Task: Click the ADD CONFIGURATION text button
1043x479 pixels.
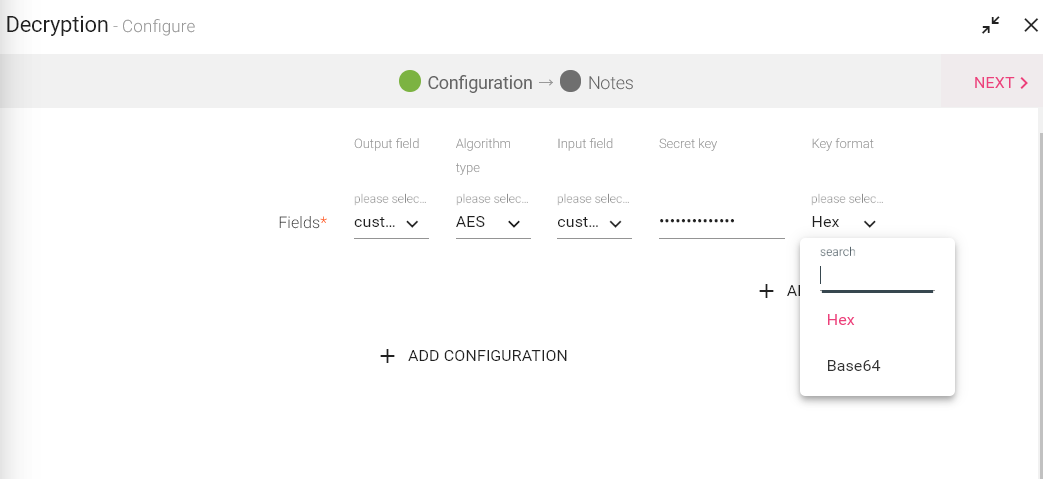Action: [x=487, y=356]
